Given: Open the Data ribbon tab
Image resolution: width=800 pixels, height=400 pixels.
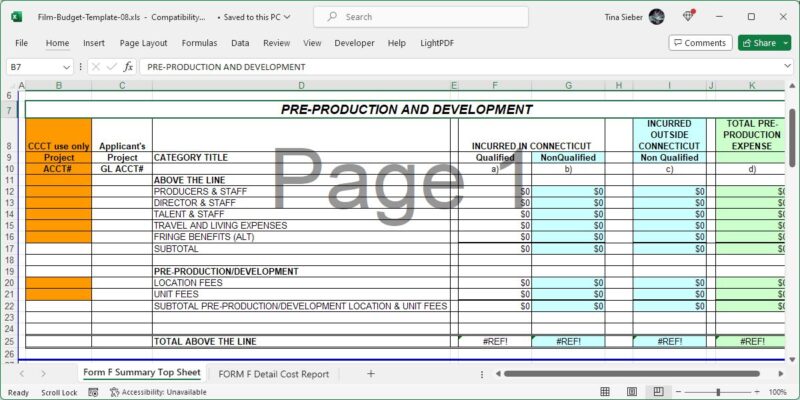Looking at the screenshot, I should pos(240,43).
